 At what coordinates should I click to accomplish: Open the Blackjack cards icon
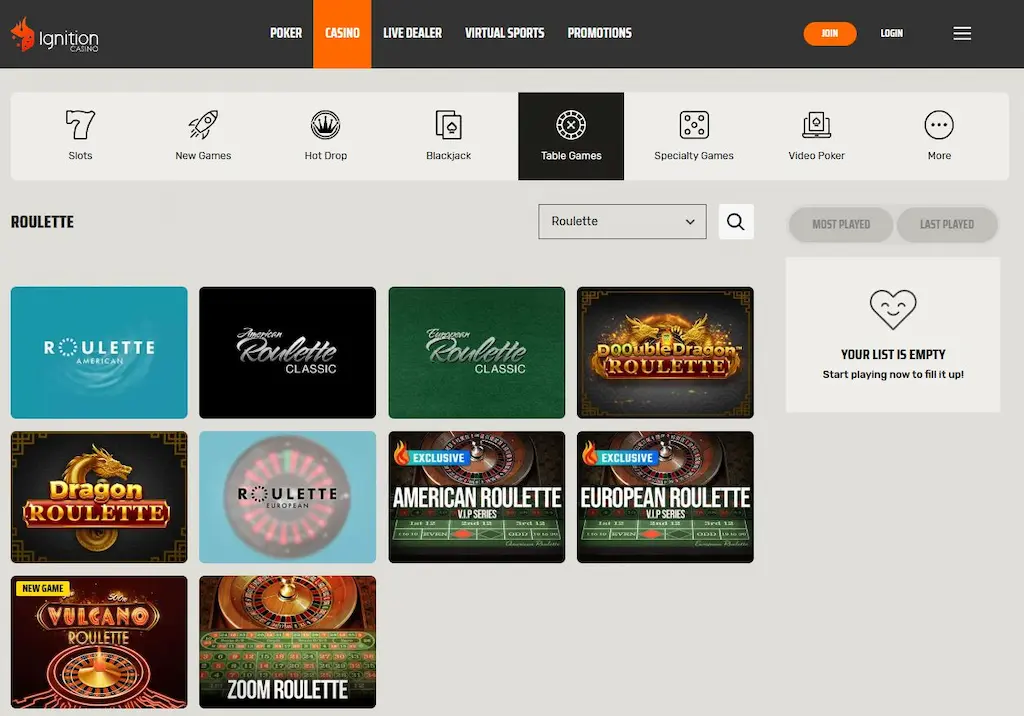point(448,125)
